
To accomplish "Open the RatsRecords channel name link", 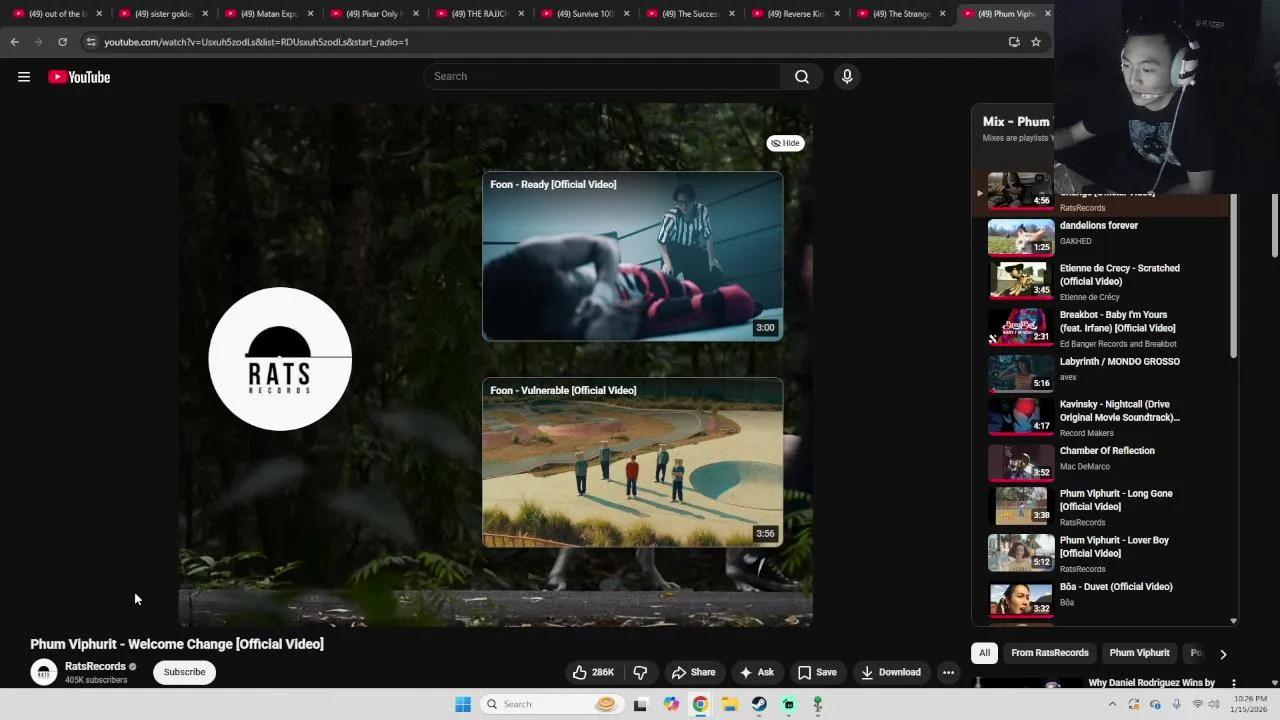I will [95, 666].
